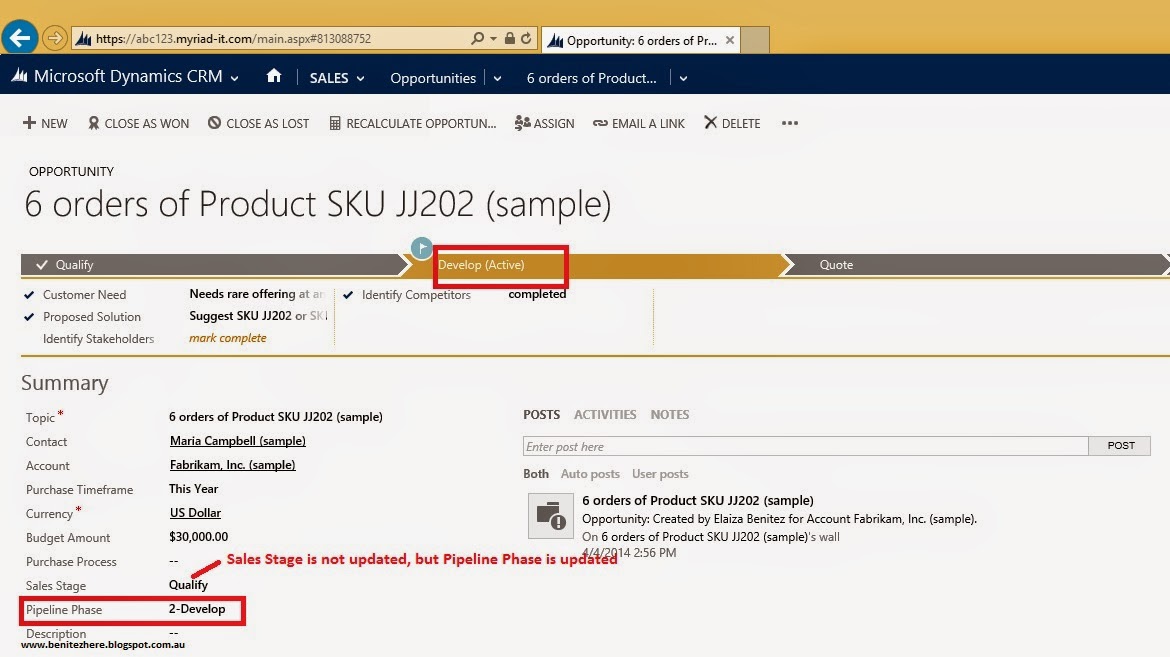Filter posts by User posts

[660, 474]
